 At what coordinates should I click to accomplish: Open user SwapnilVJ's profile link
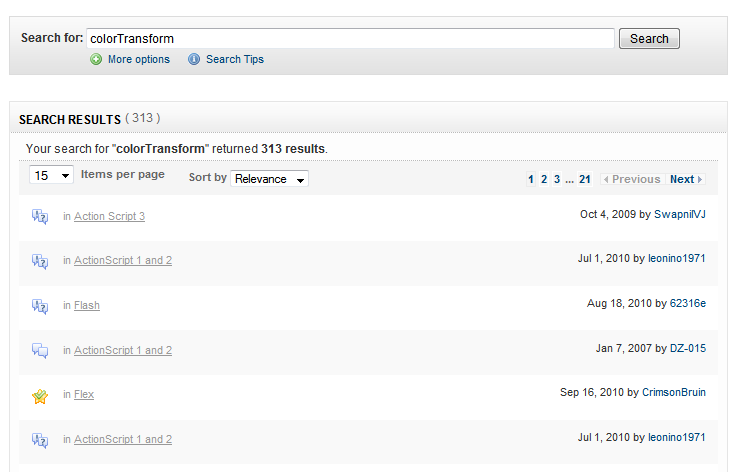pos(680,214)
